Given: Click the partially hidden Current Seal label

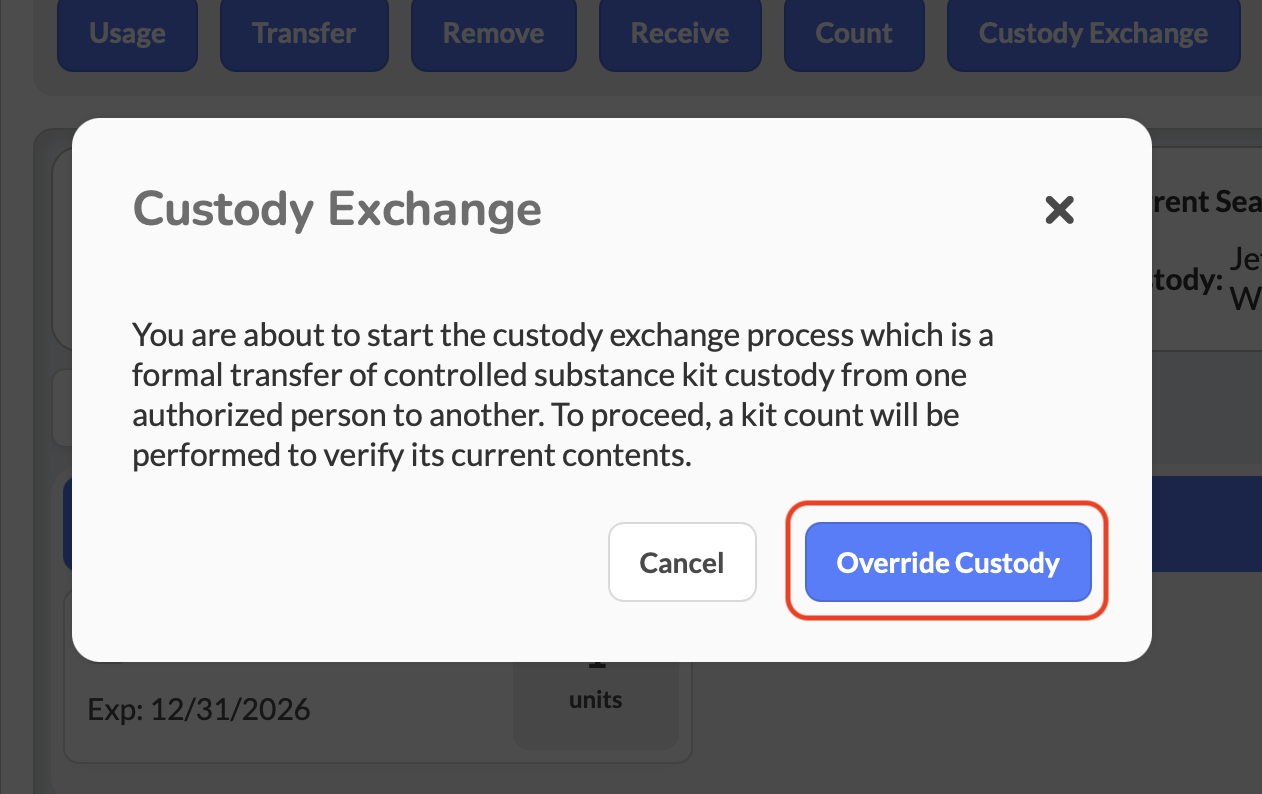Looking at the screenshot, I should coord(1206,202).
